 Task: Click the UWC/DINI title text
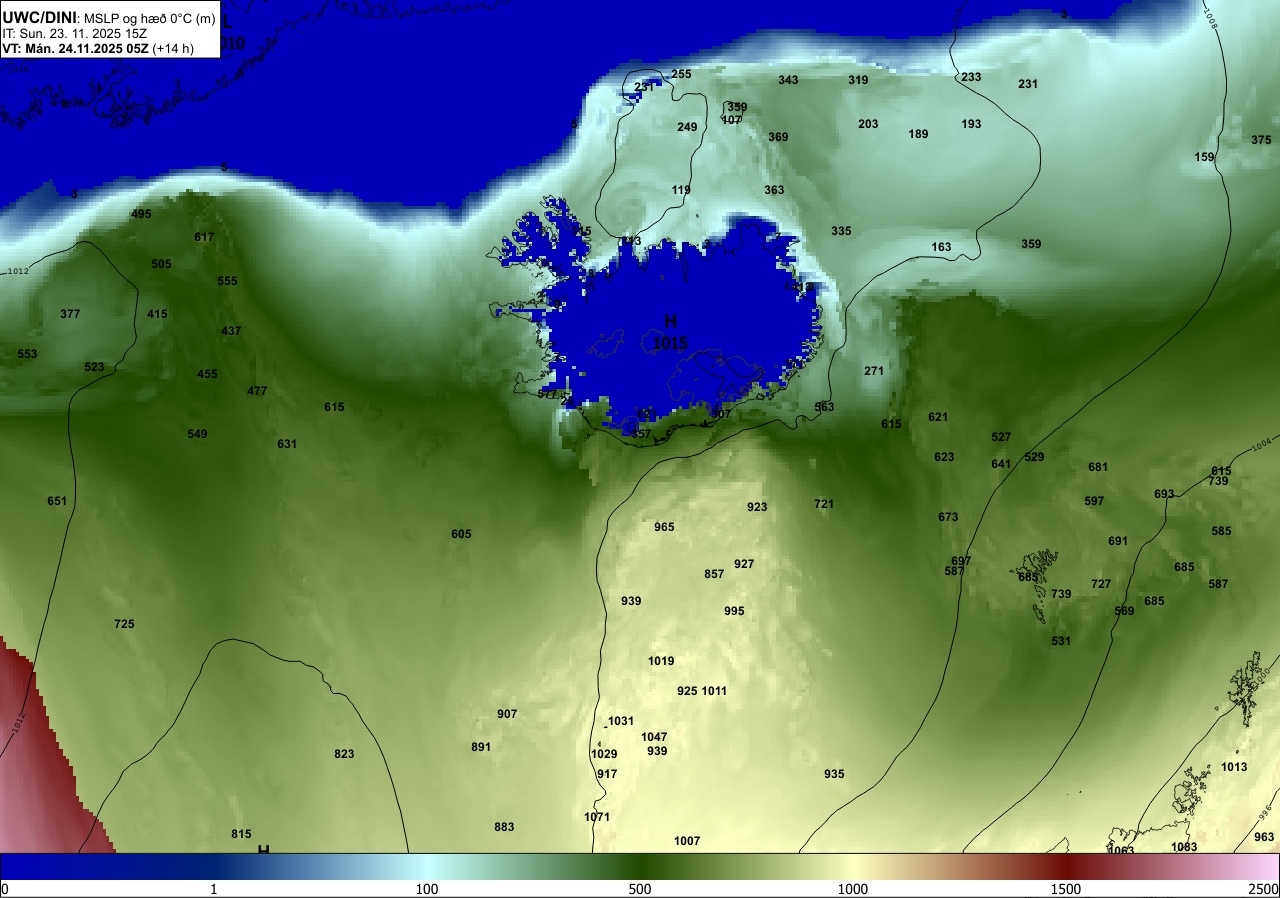39,16
